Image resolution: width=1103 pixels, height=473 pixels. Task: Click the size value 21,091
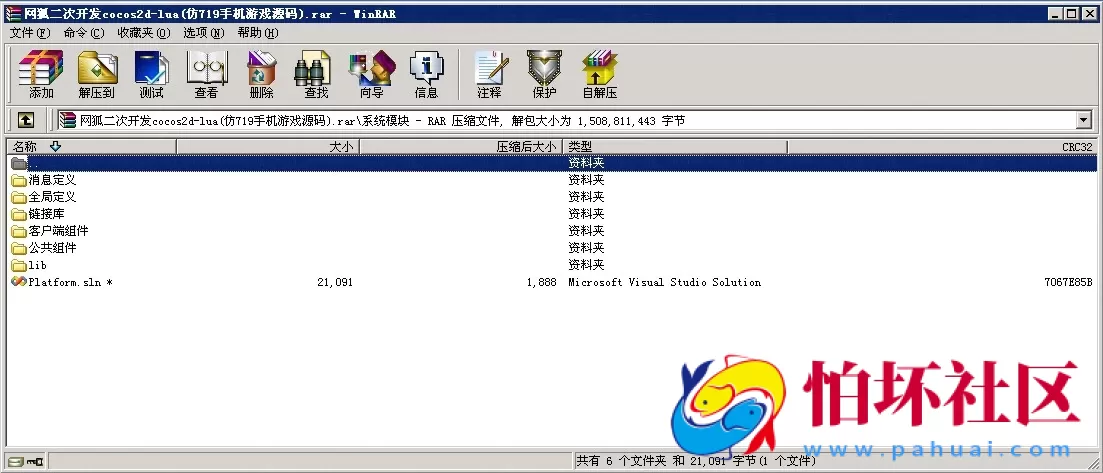335,282
